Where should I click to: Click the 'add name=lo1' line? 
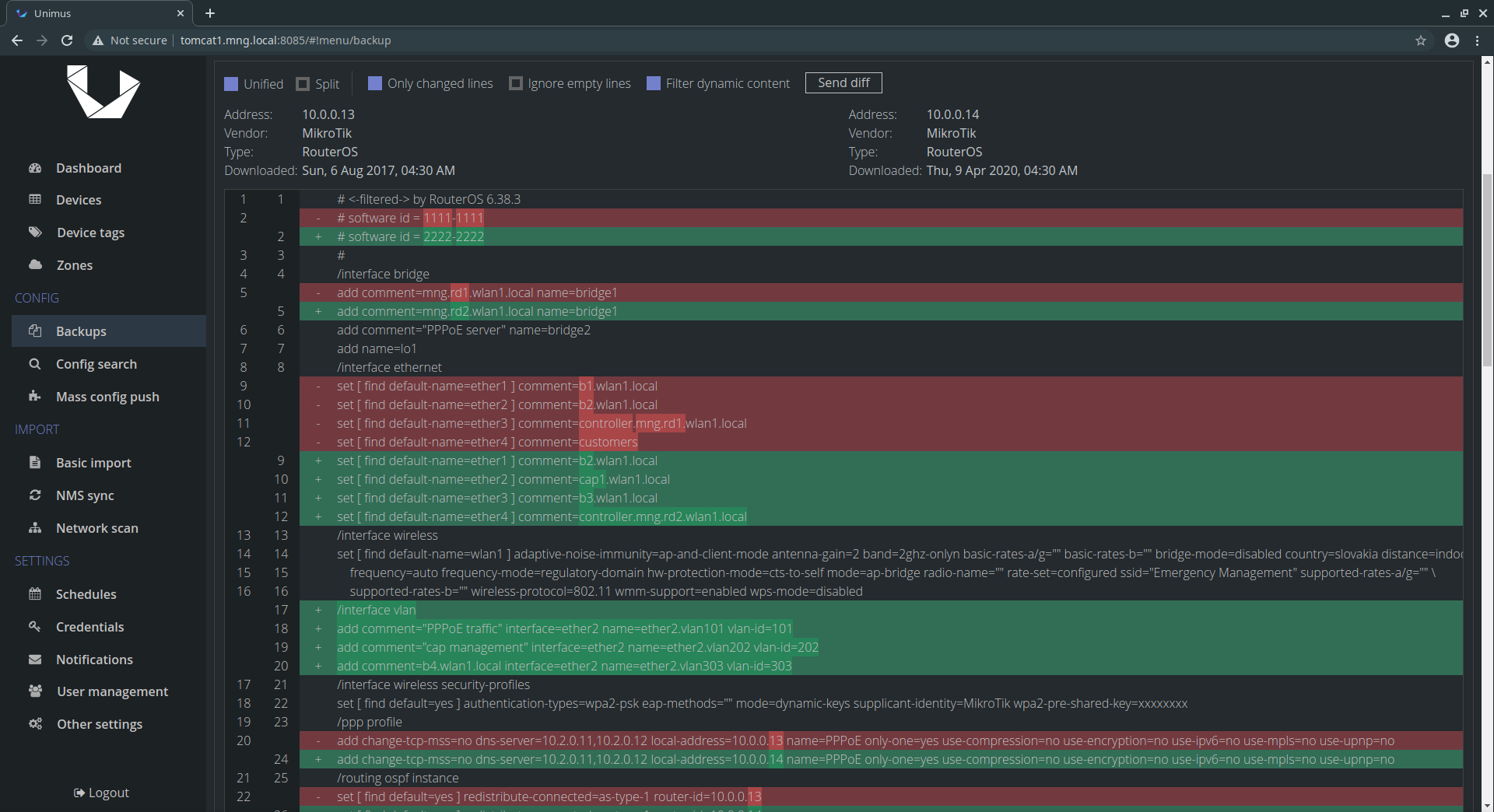(x=881, y=348)
